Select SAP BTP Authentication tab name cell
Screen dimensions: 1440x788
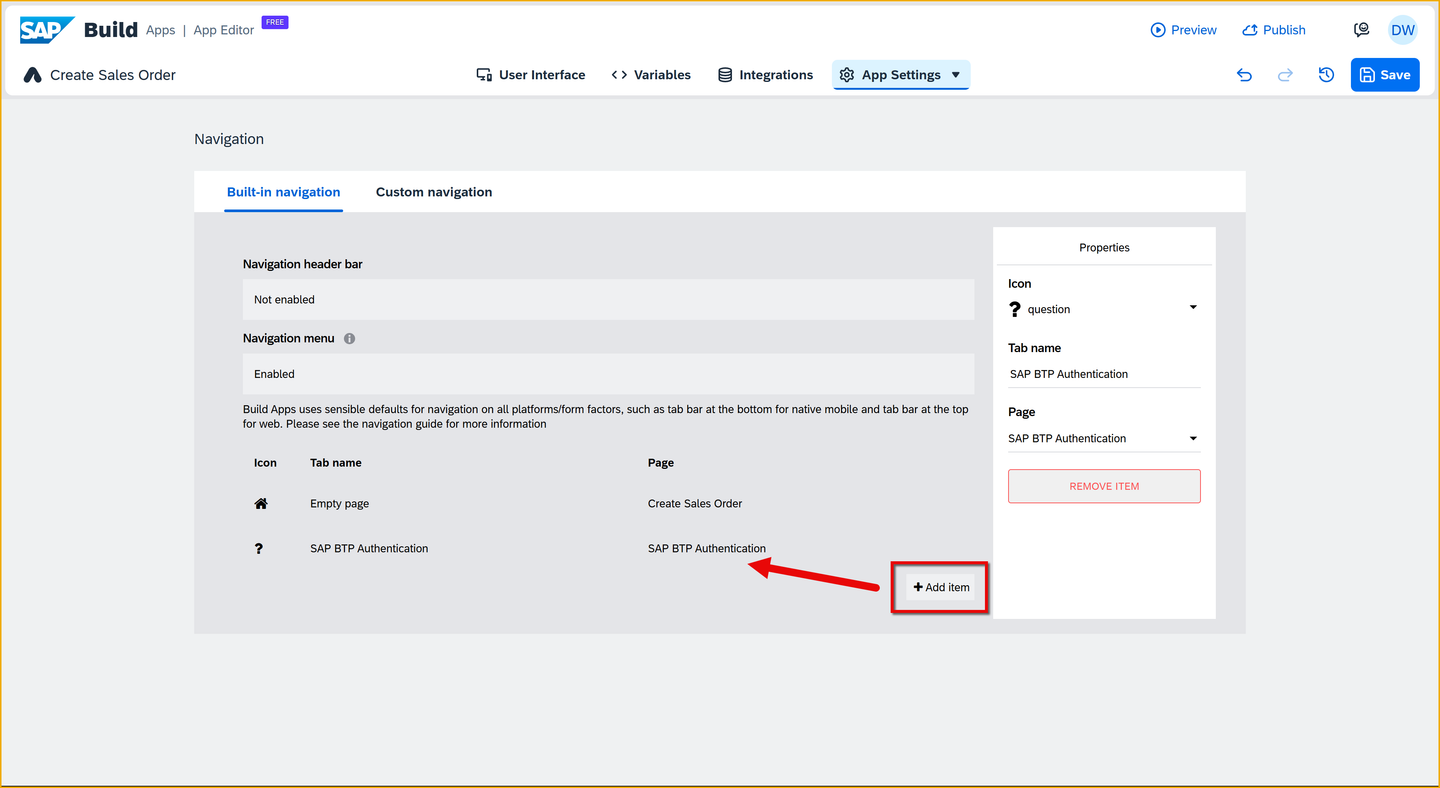[x=369, y=548]
